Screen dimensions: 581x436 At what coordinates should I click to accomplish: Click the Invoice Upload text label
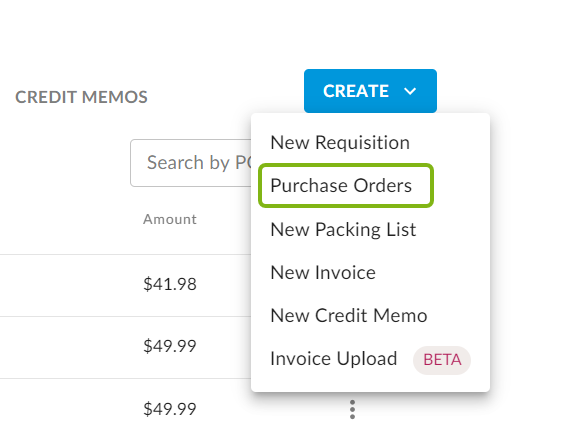coord(333,359)
